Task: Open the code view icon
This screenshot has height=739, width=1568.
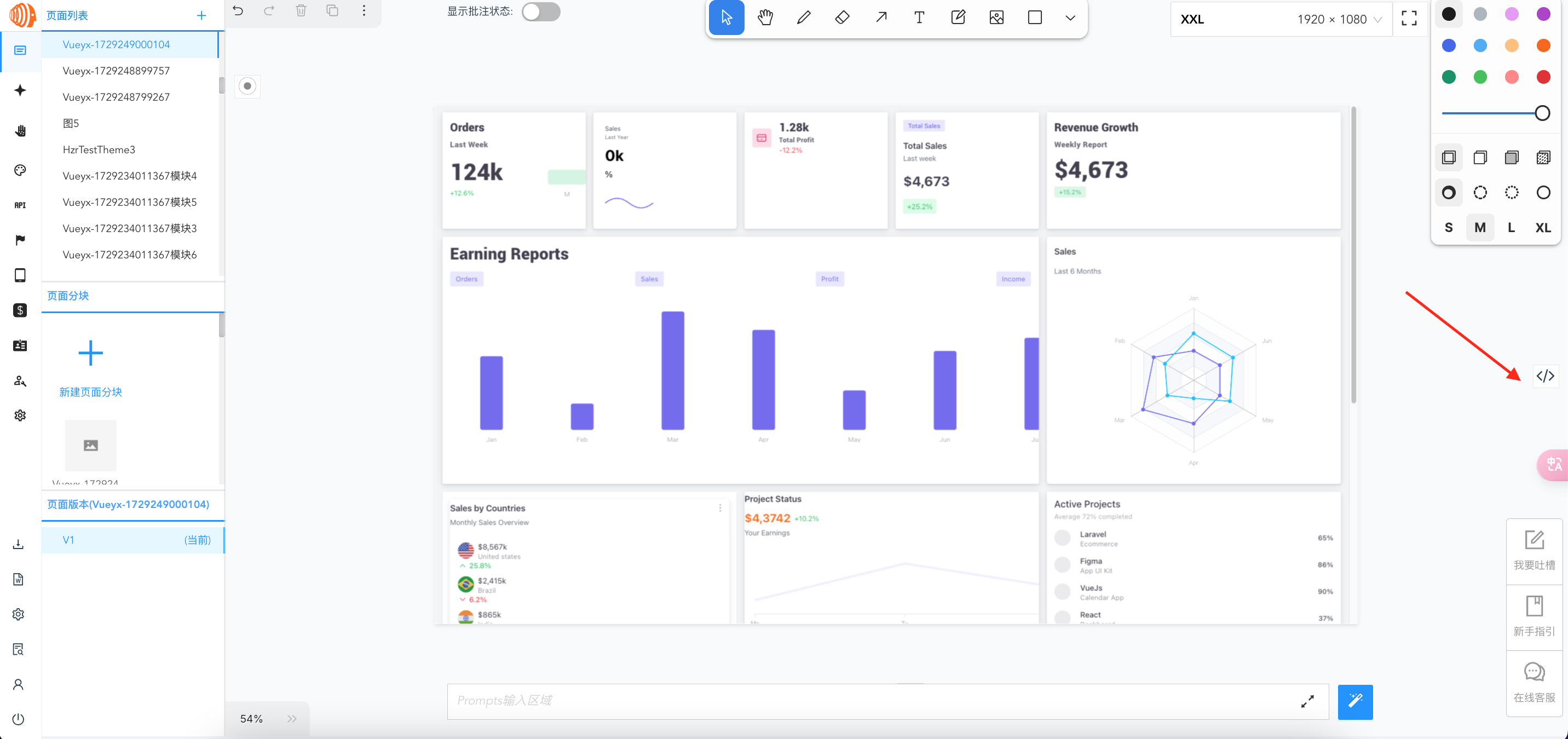Action: pos(1545,376)
